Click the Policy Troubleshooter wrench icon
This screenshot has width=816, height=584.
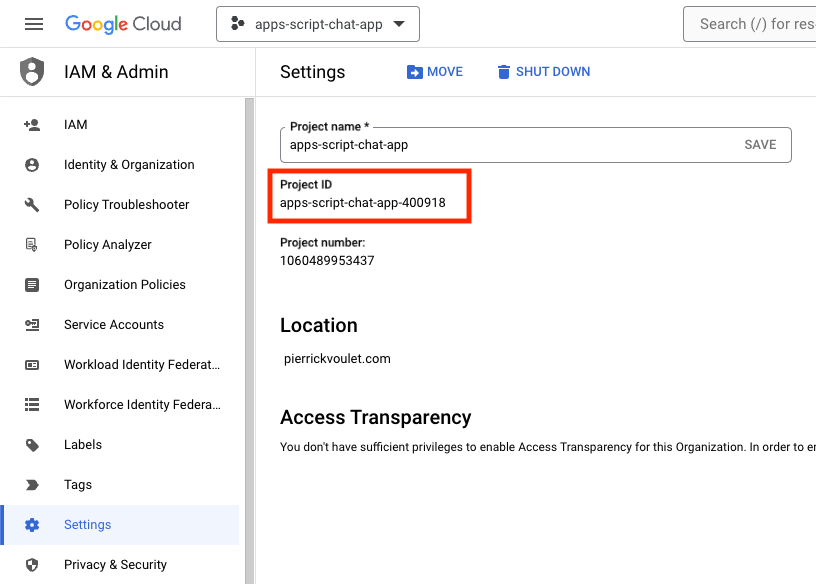tap(32, 205)
